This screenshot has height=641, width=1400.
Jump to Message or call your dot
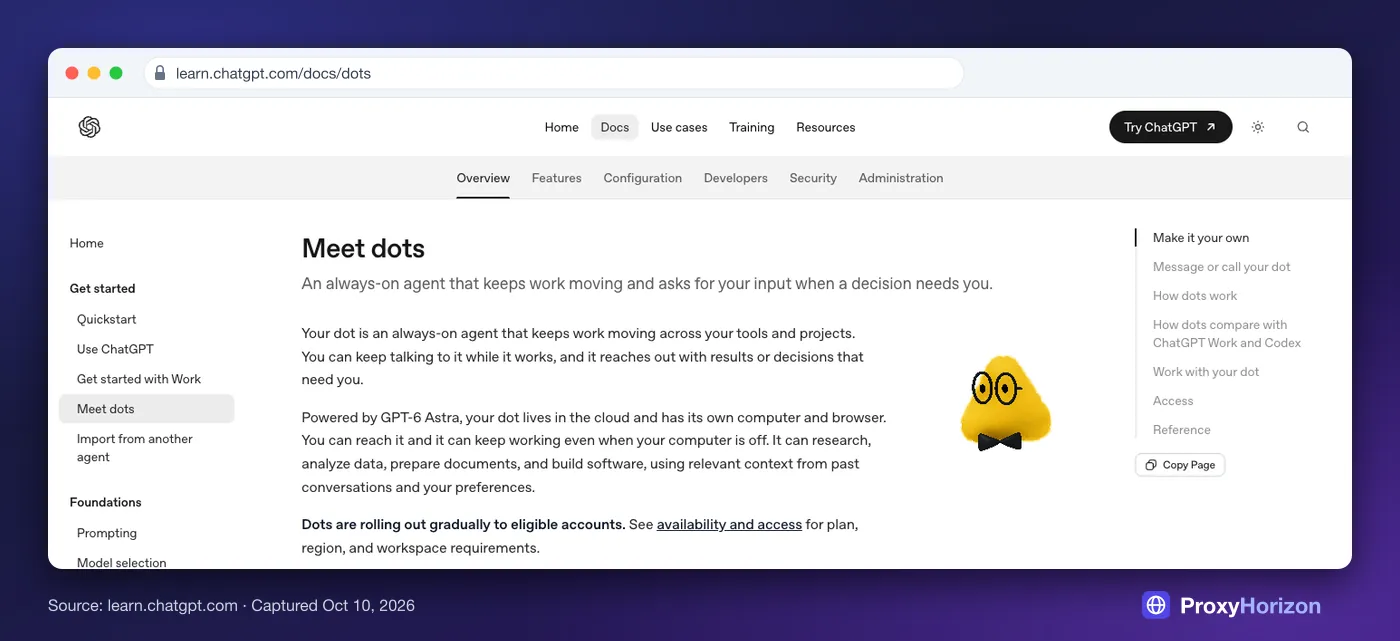coord(1222,267)
